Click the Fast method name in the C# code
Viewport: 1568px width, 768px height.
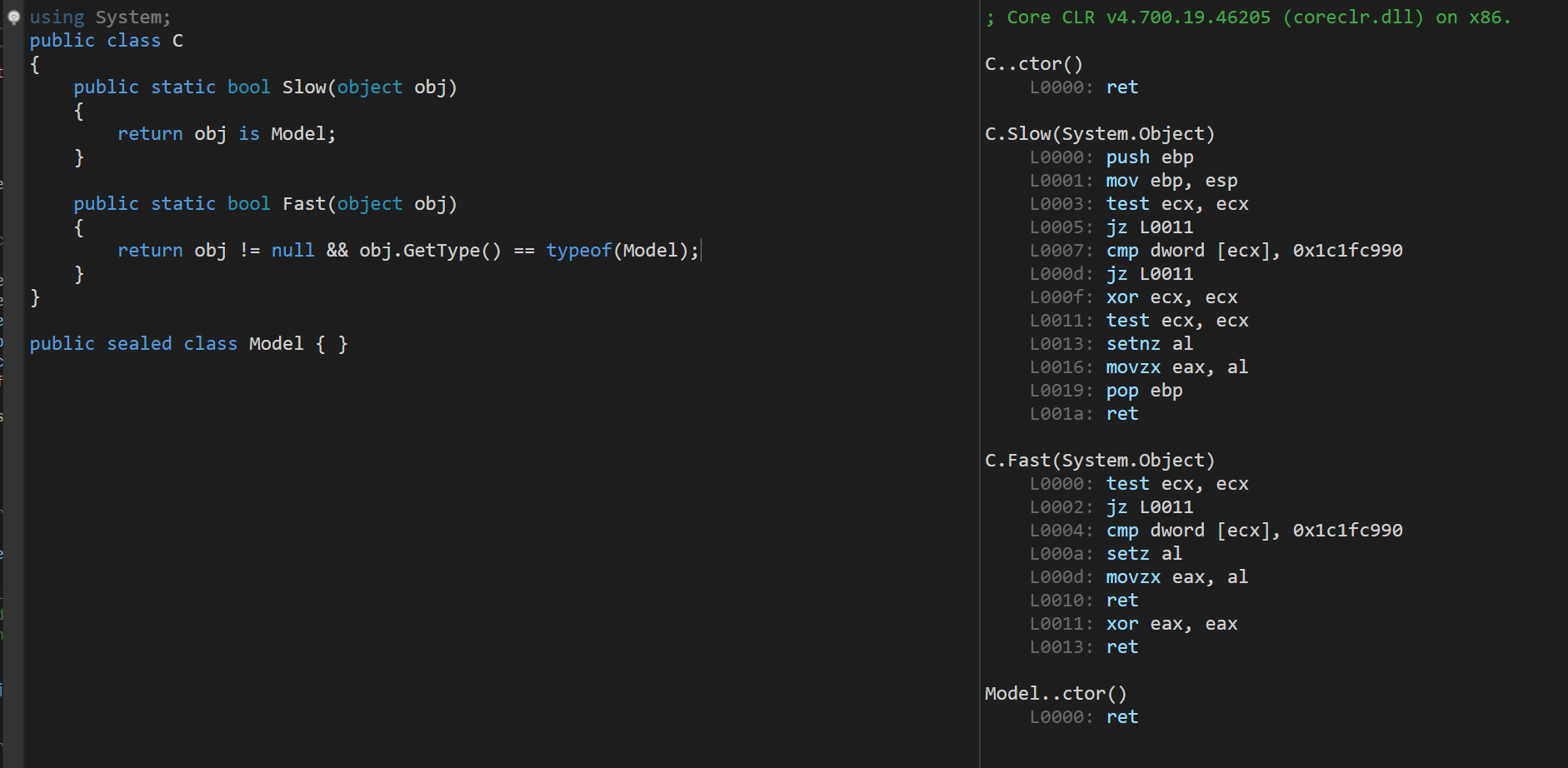tap(303, 204)
